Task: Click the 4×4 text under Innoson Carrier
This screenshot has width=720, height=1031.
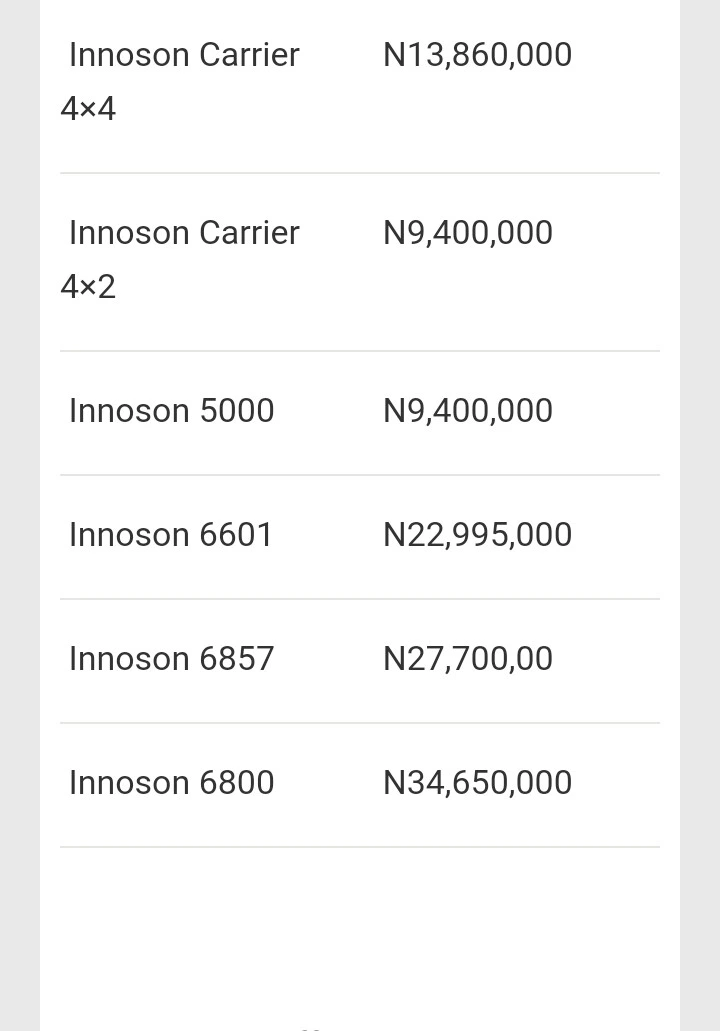Action: (88, 108)
